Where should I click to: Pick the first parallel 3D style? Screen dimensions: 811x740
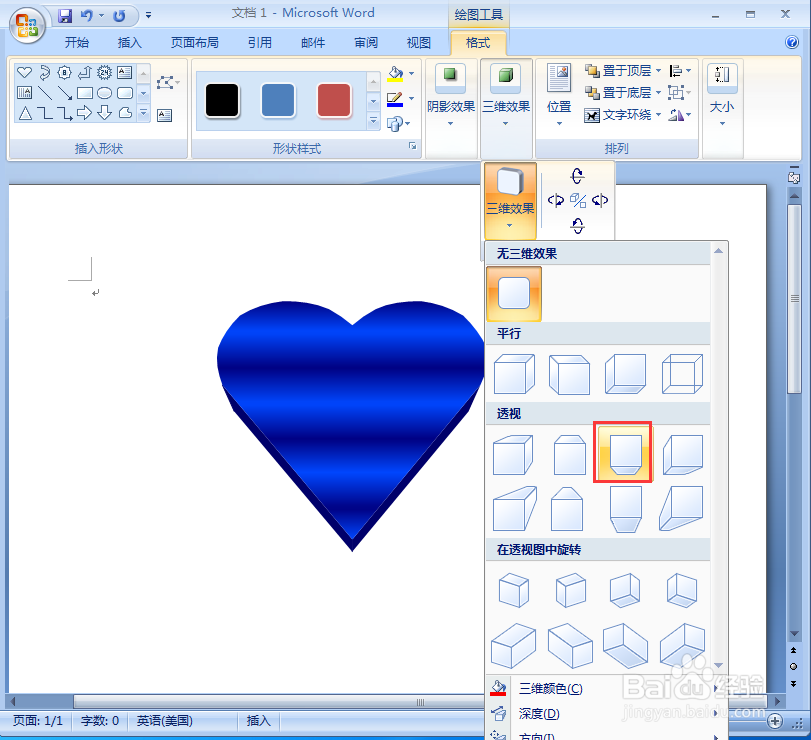tap(514, 373)
